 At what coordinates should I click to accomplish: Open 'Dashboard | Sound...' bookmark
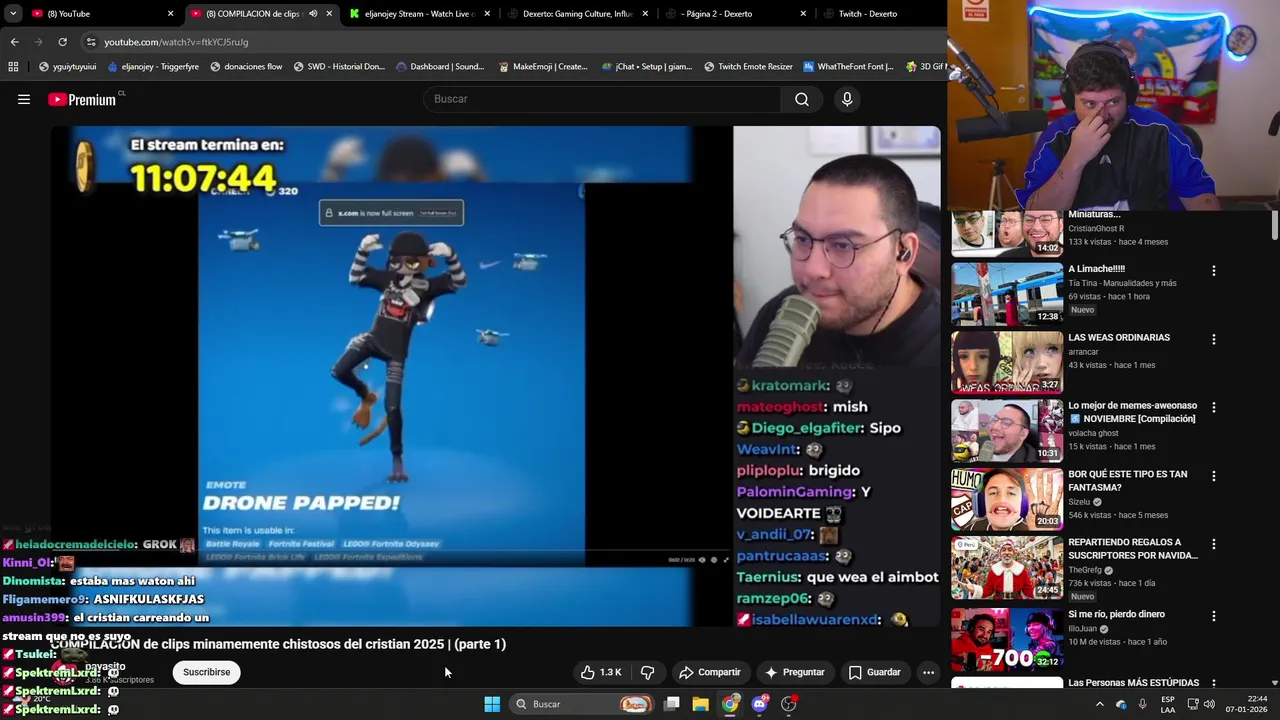[440, 67]
